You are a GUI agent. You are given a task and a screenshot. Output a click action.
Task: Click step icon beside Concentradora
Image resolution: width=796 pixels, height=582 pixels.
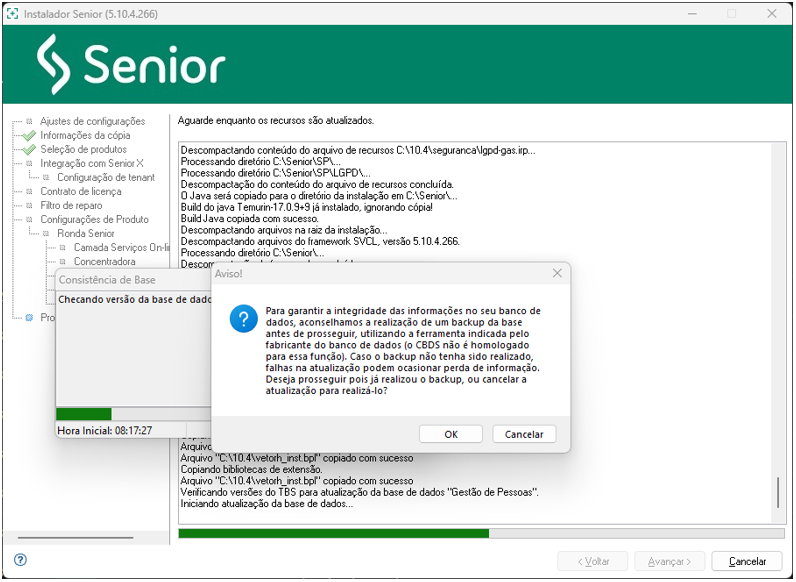click(63, 262)
